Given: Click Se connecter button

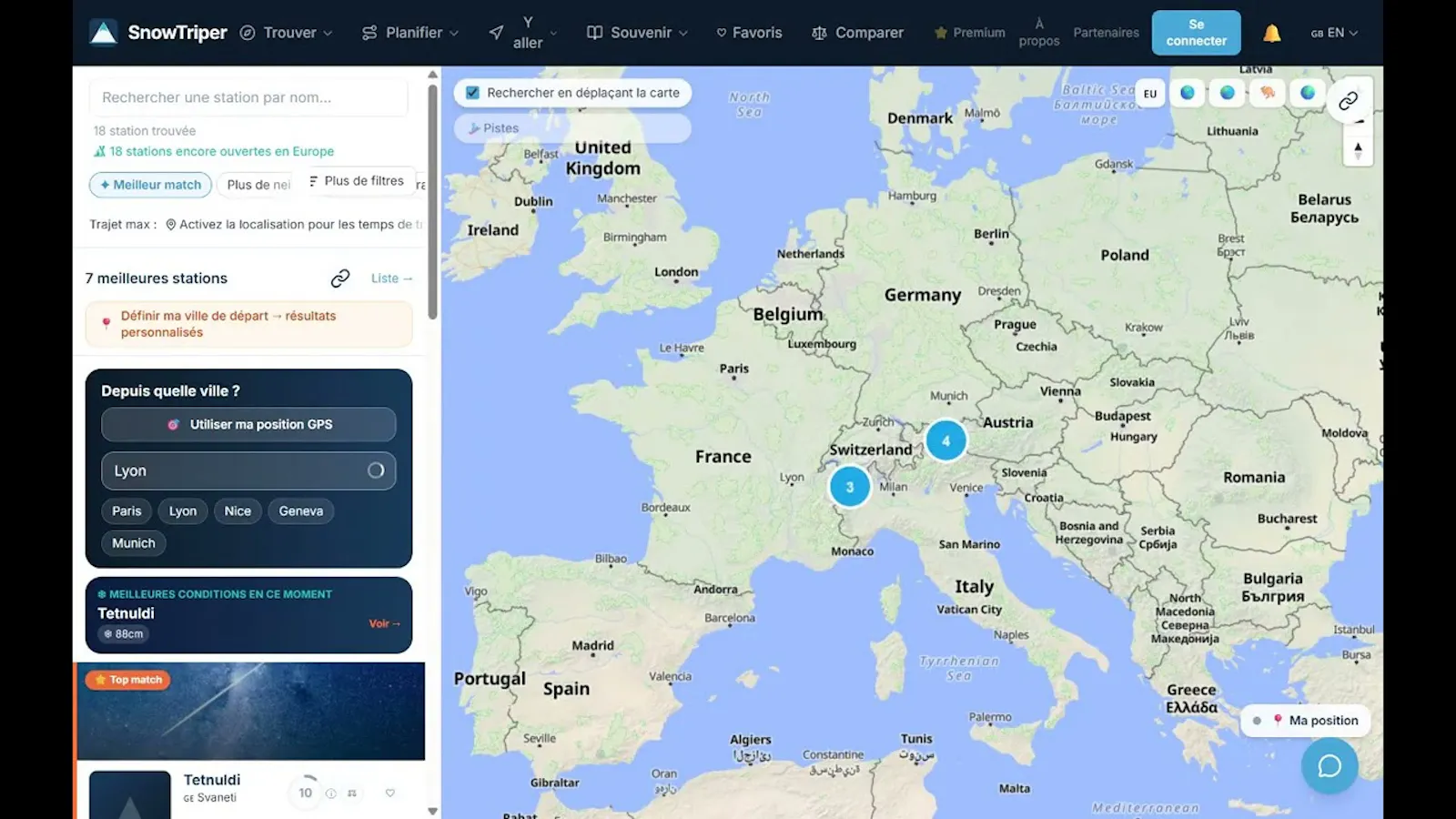Looking at the screenshot, I should (1196, 33).
